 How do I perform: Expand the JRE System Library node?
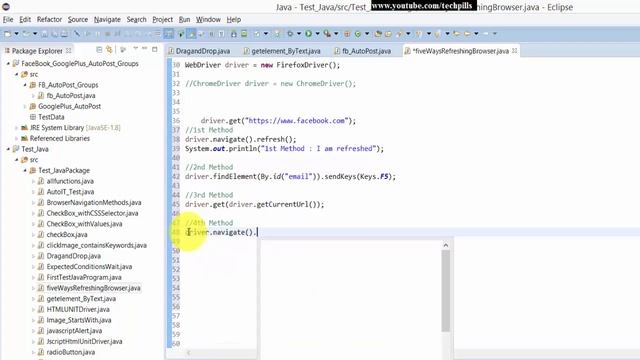[x=16, y=128]
